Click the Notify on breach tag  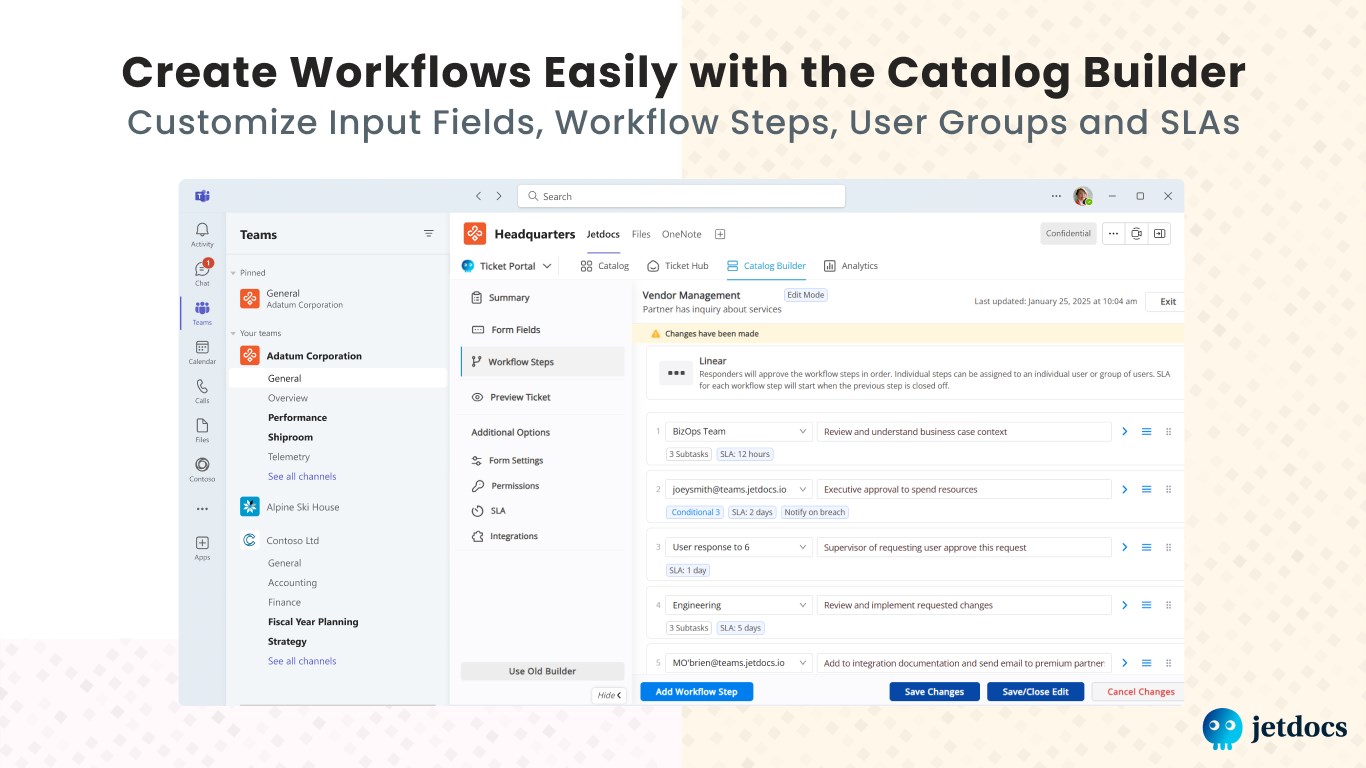(x=815, y=512)
